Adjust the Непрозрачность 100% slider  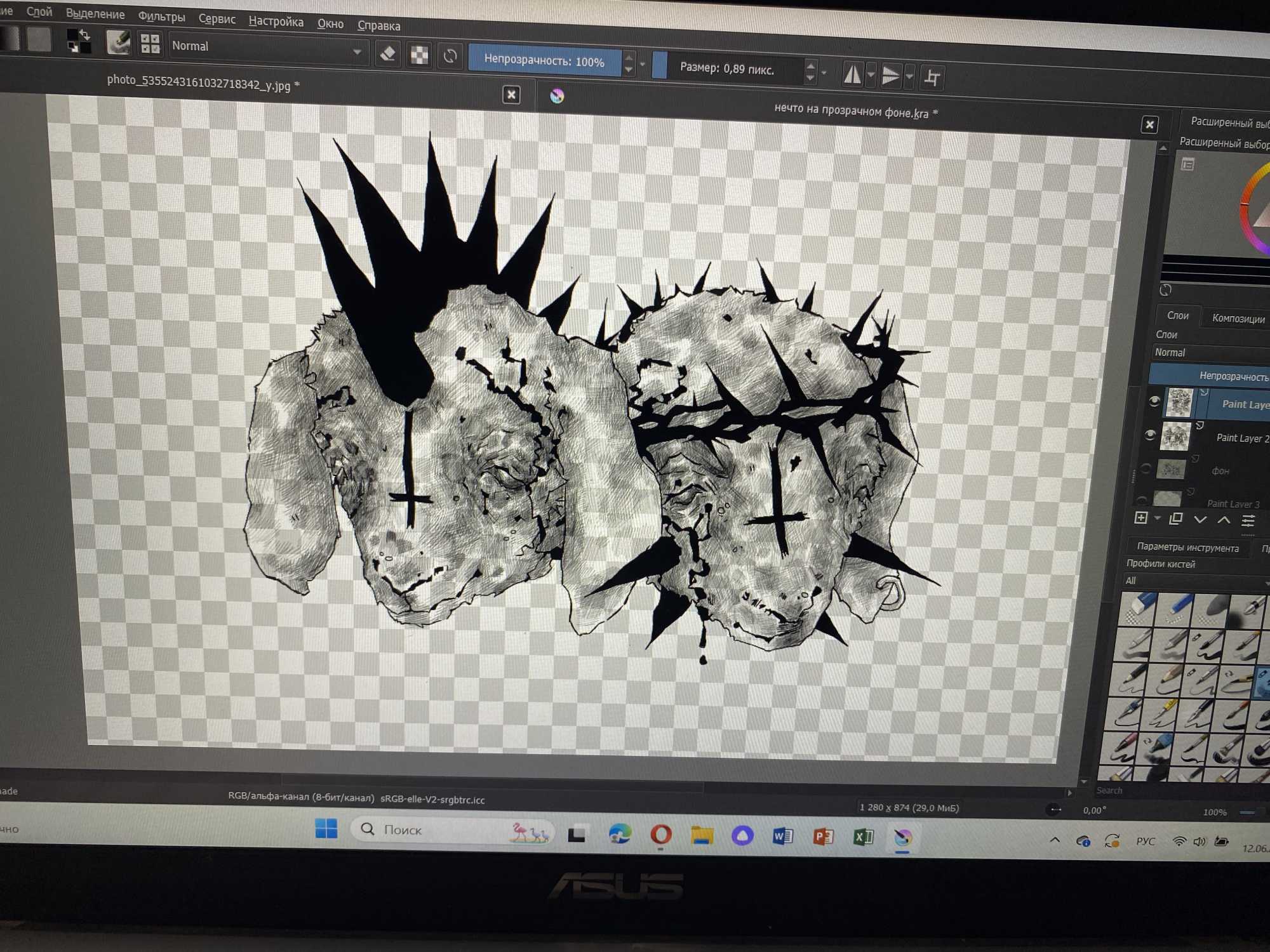pos(544,62)
